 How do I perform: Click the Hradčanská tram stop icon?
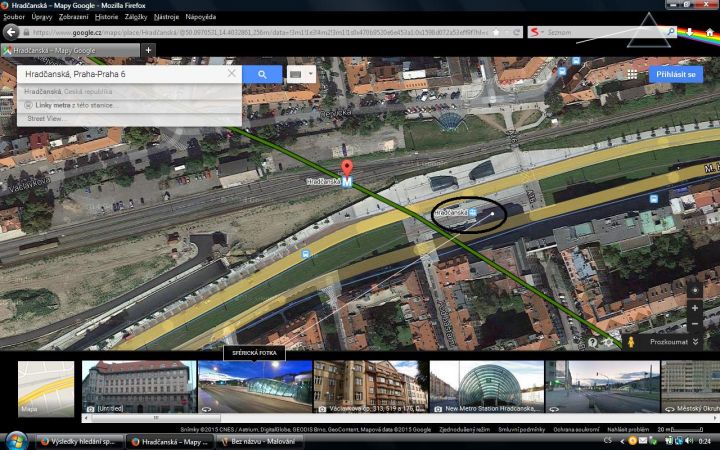pyautogui.click(x=472, y=212)
